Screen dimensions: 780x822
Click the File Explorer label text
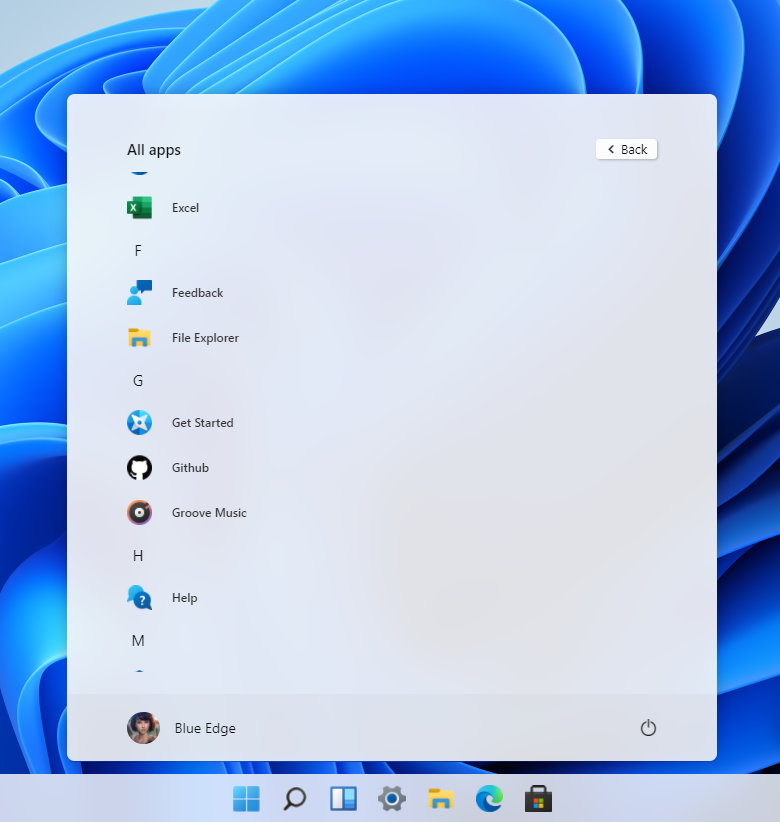point(205,338)
